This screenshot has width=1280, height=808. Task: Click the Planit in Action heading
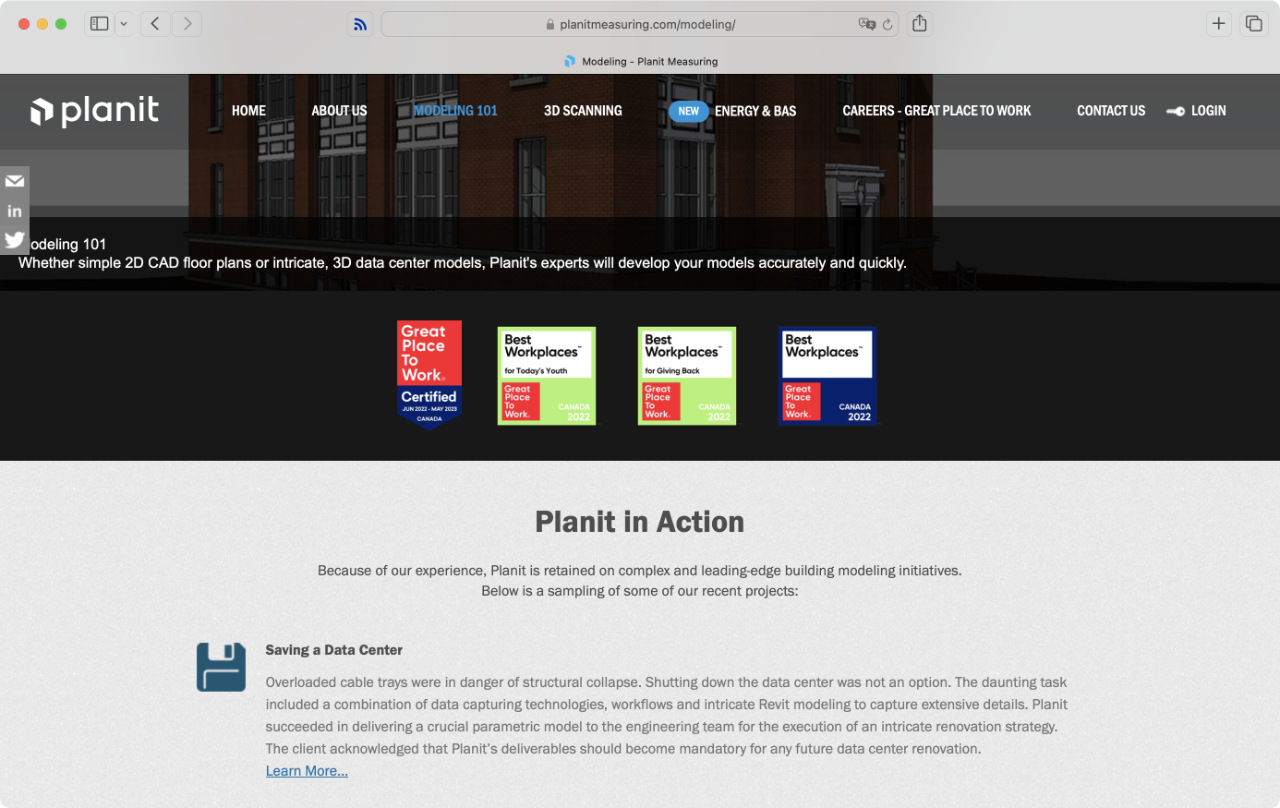[x=640, y=522]
